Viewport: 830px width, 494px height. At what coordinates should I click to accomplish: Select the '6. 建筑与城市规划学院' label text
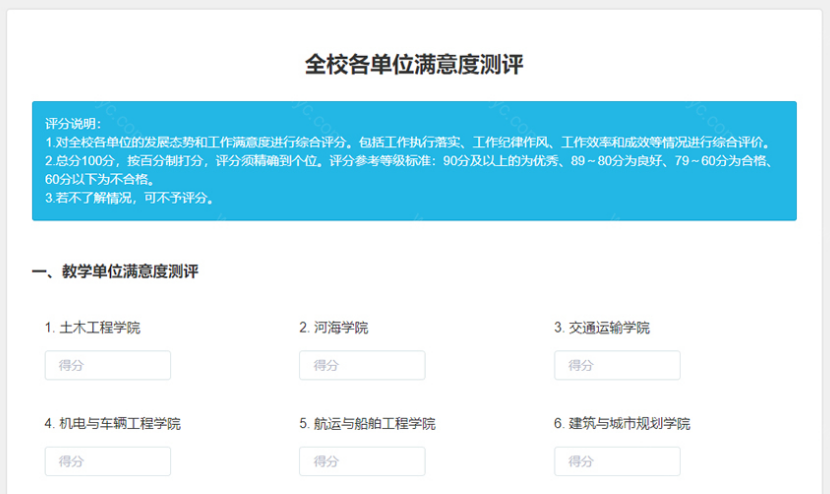tap(622, 423)
